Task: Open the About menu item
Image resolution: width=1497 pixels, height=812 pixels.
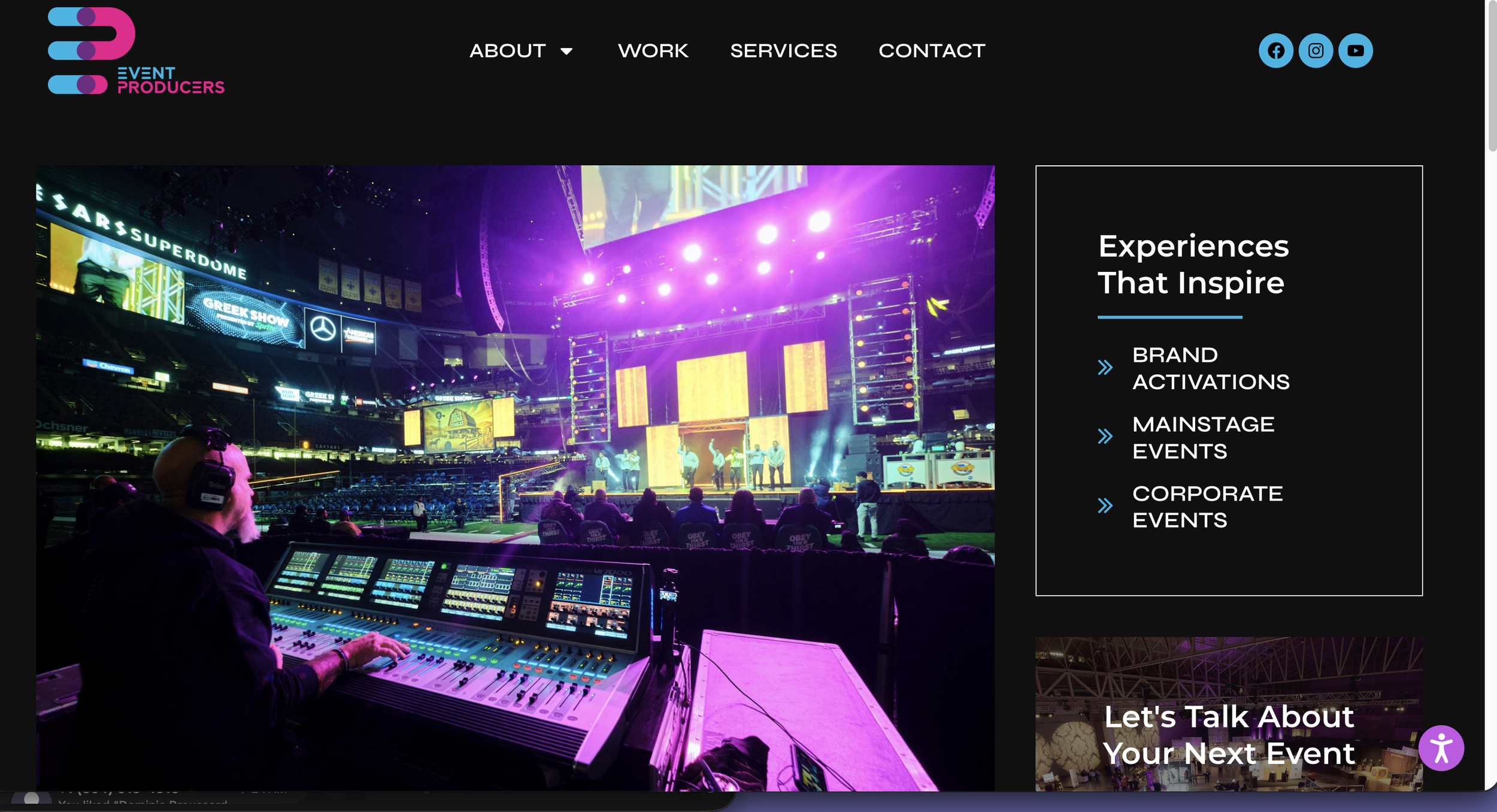Action: (508, 51)
